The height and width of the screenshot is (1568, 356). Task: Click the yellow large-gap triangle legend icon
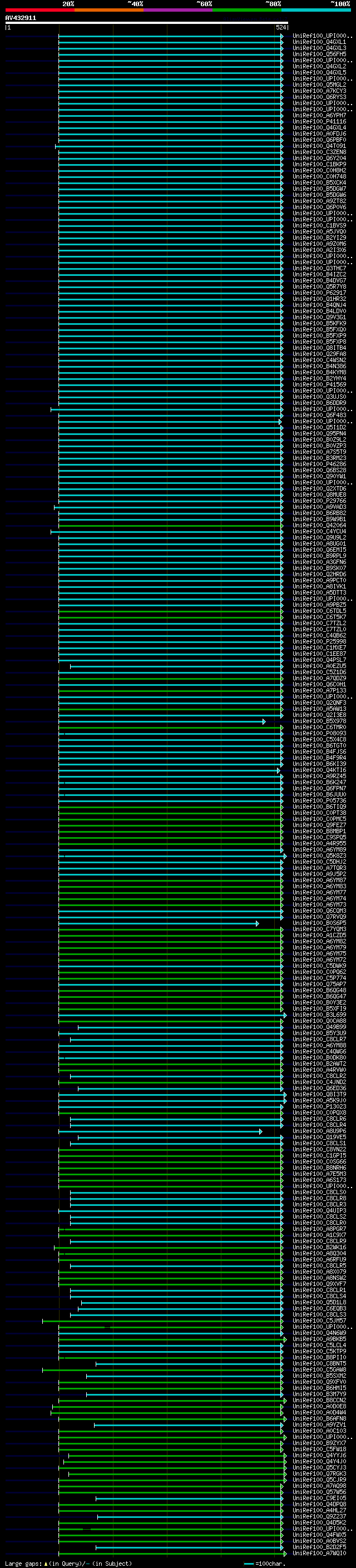coord(46,1563)
